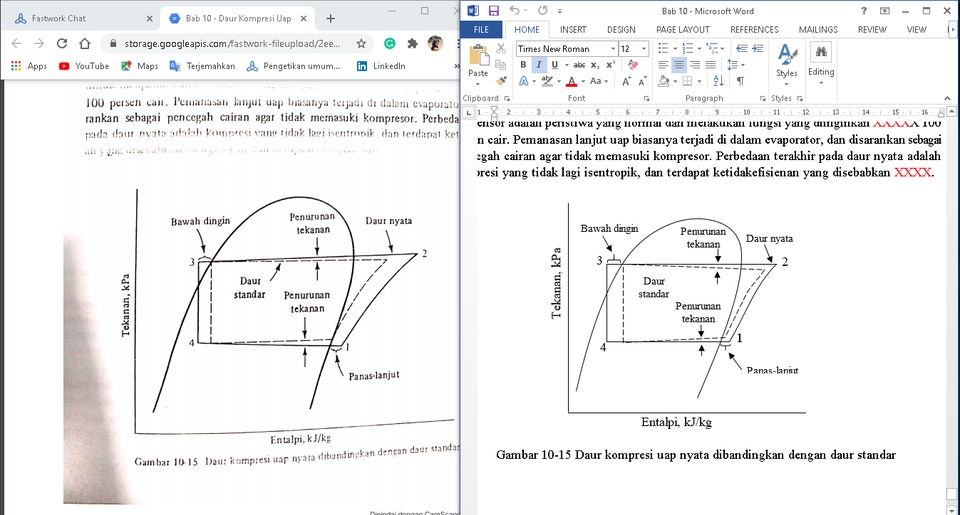Screen dimensions: 960x515
Task: Go to Chrome home page
Action: click(84, 43)
